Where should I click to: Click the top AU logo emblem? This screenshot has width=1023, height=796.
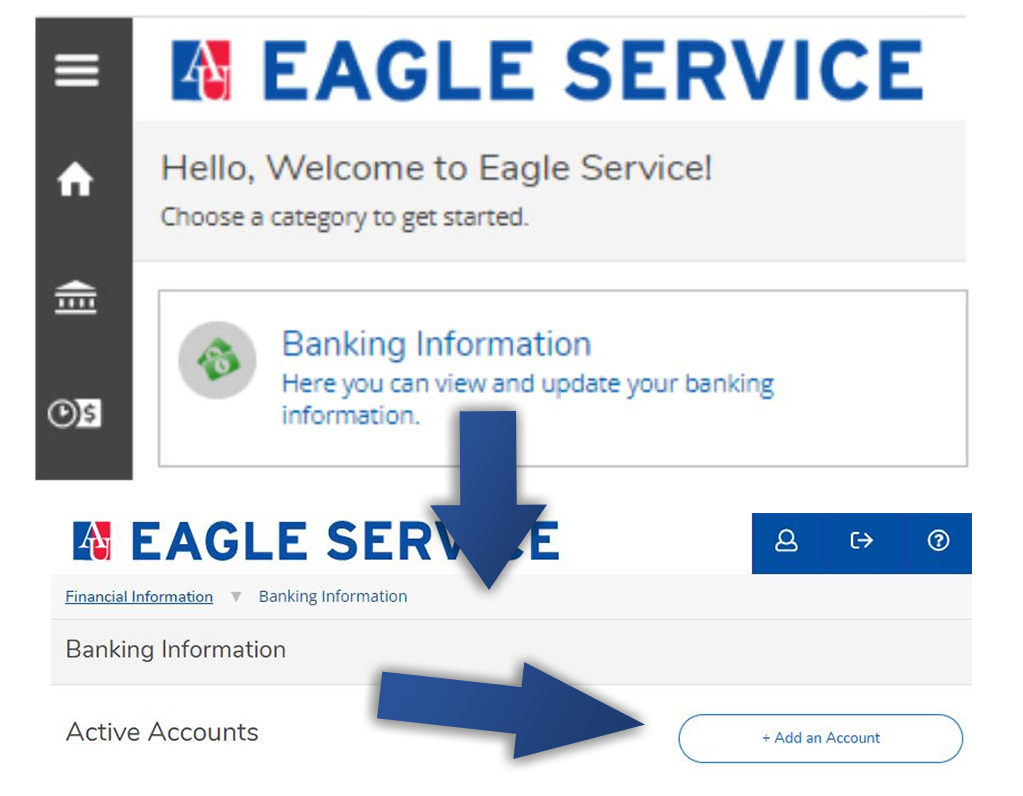tap(201, 70)
